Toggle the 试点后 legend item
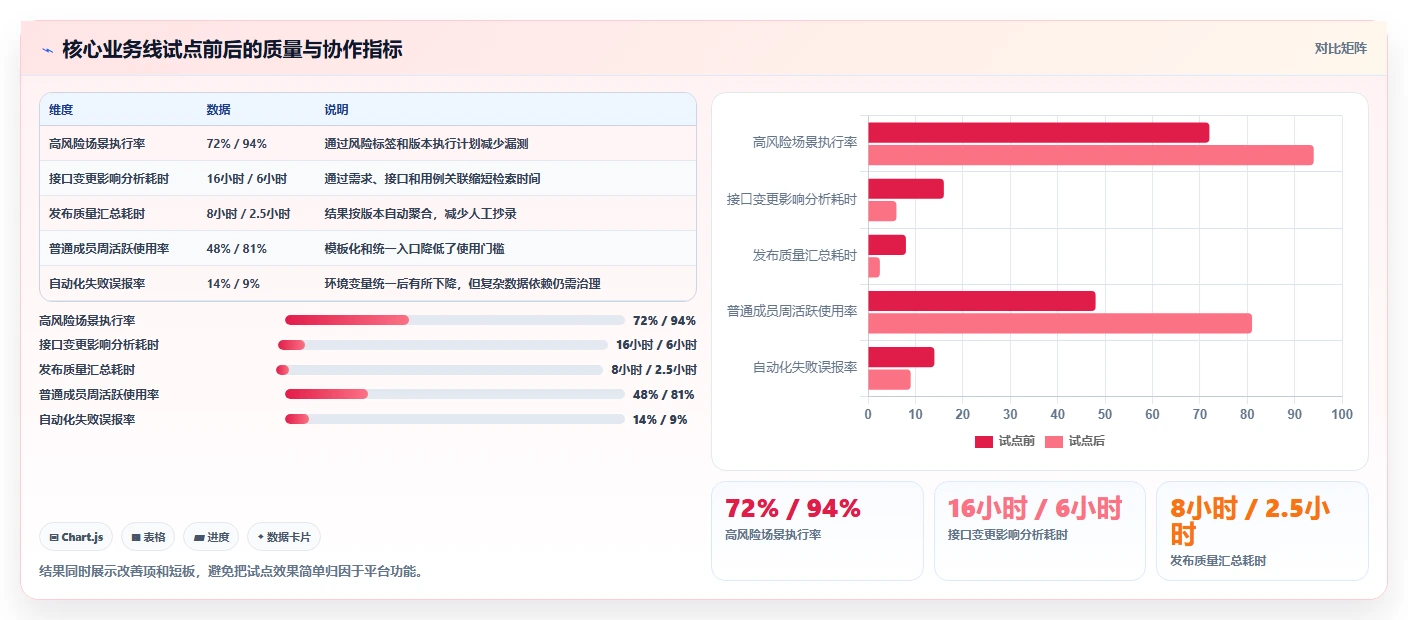The width and height of the screenshot is (1408, 620). click(1075, 441)
